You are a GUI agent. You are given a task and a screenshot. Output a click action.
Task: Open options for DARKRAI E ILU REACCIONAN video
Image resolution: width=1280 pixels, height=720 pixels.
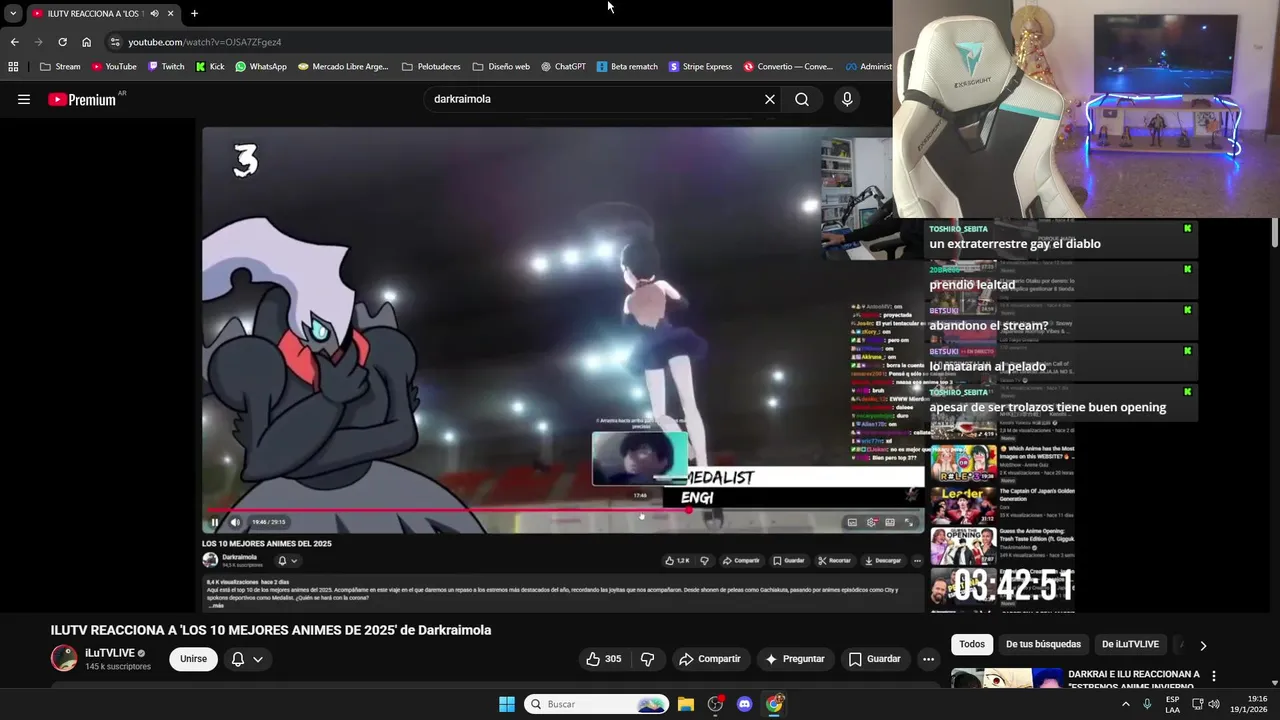pos(1214,676)
